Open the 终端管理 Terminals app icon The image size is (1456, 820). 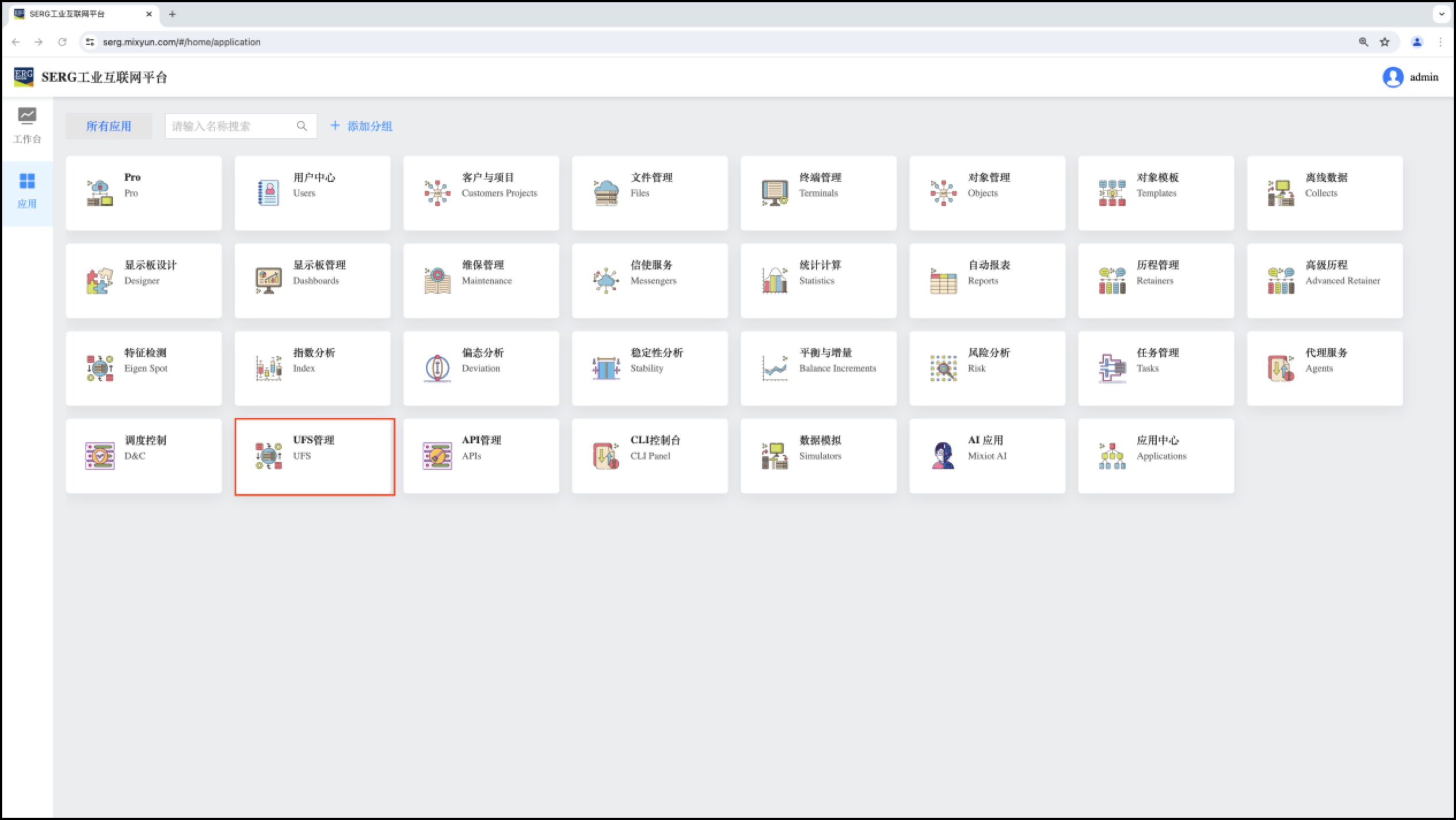coord(775,193)
